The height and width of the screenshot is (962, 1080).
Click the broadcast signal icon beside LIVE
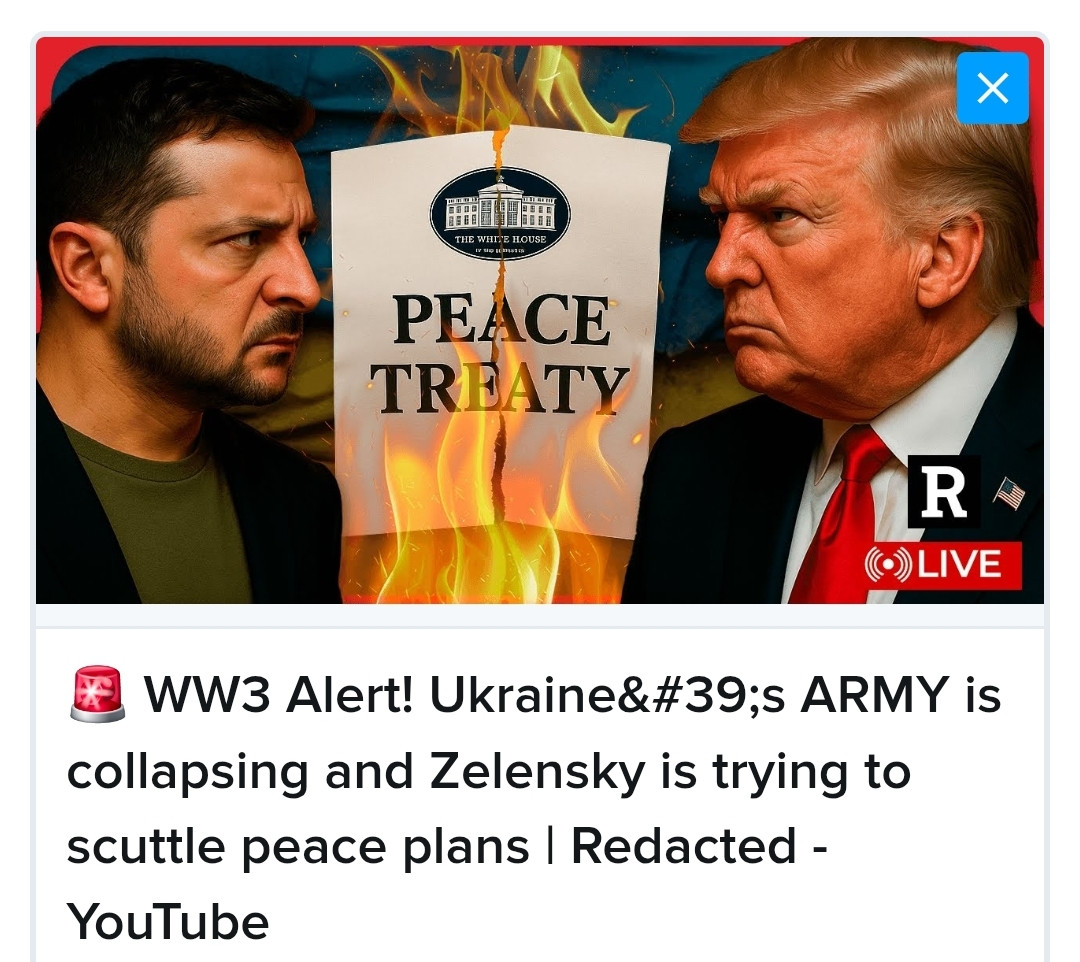coord(889,565)
